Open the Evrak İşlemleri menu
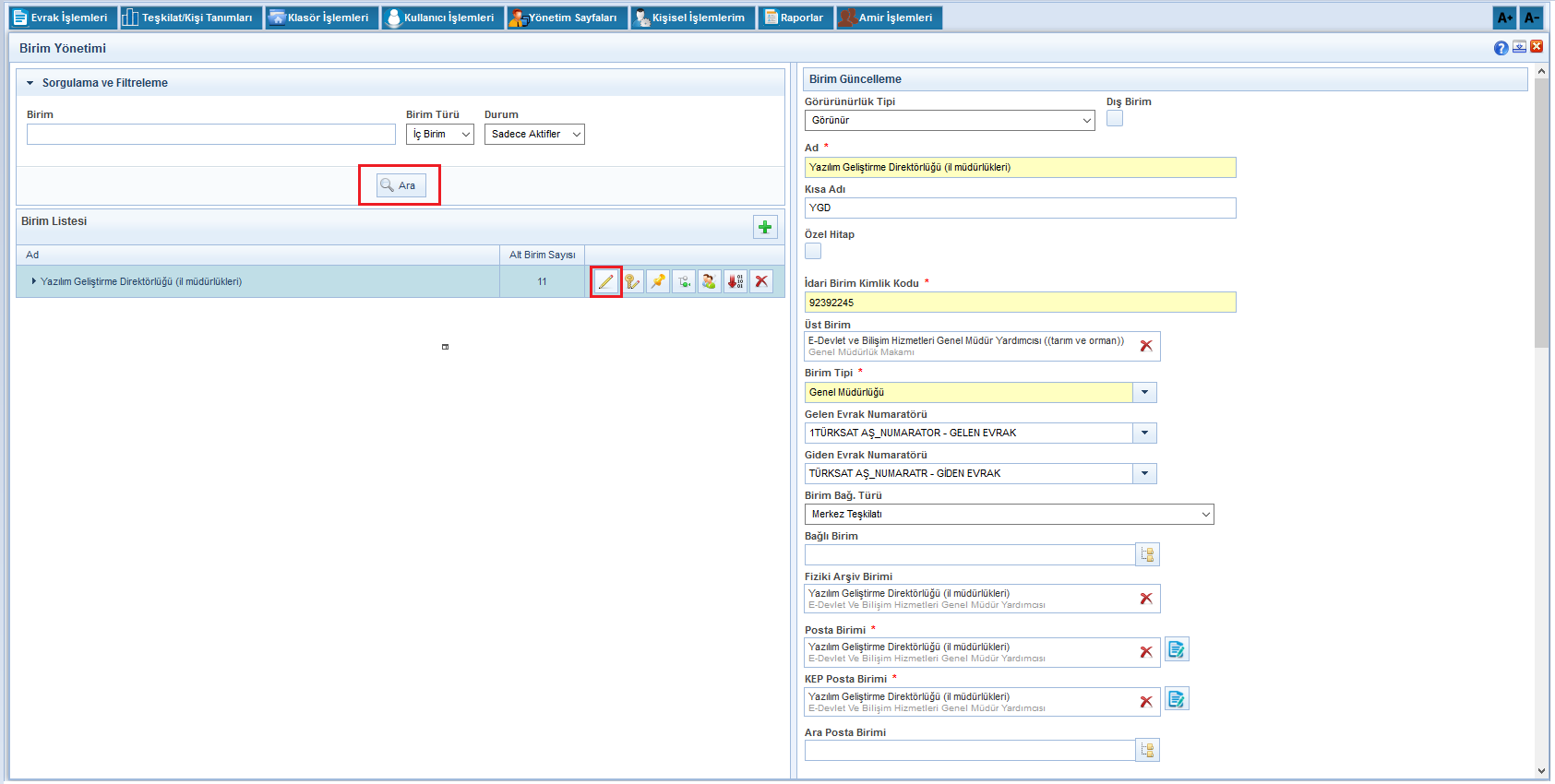Viewport: 1555px width, 784px height. coord(63,18)
